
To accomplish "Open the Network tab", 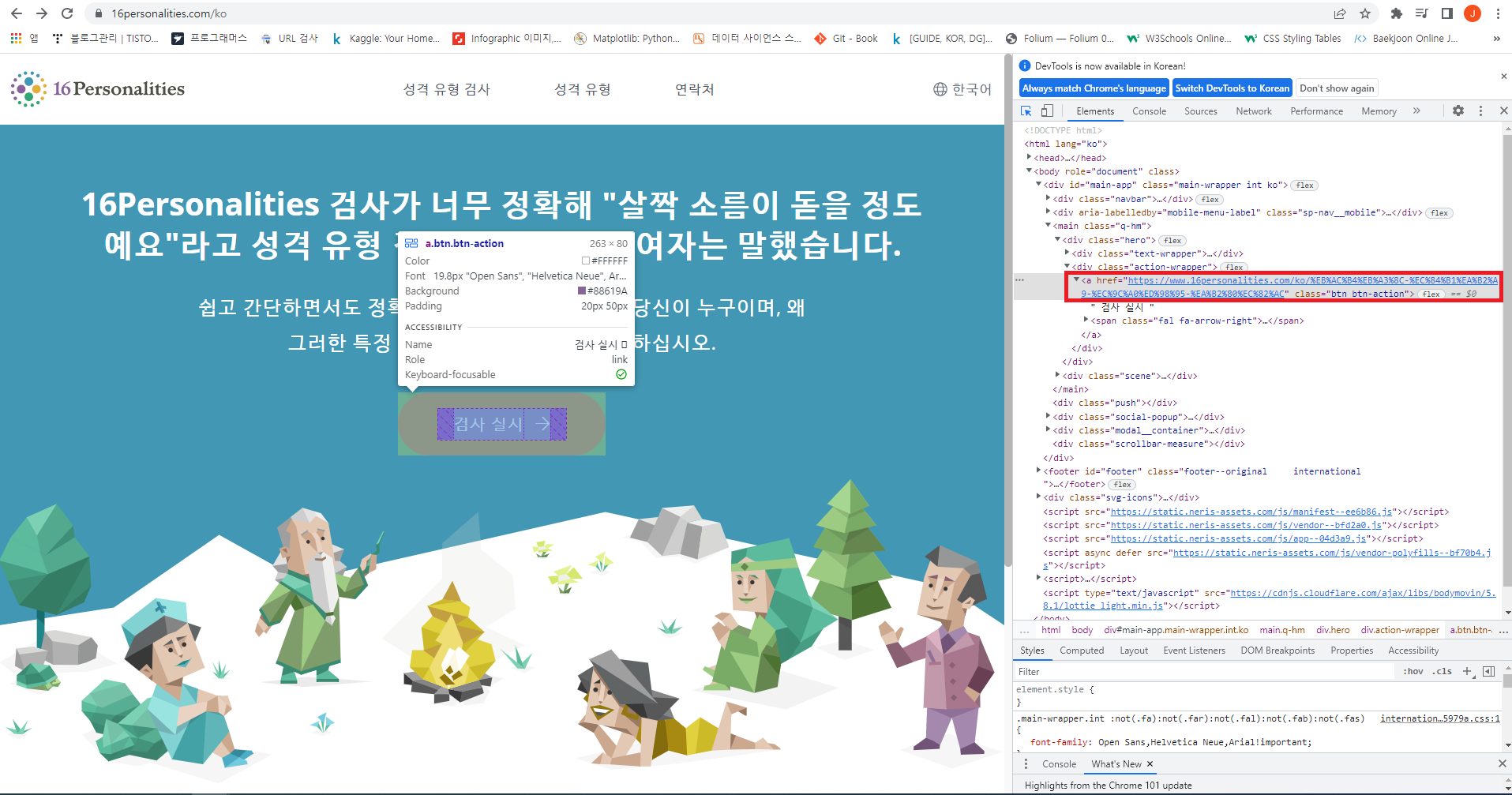I will (1254, 111).
